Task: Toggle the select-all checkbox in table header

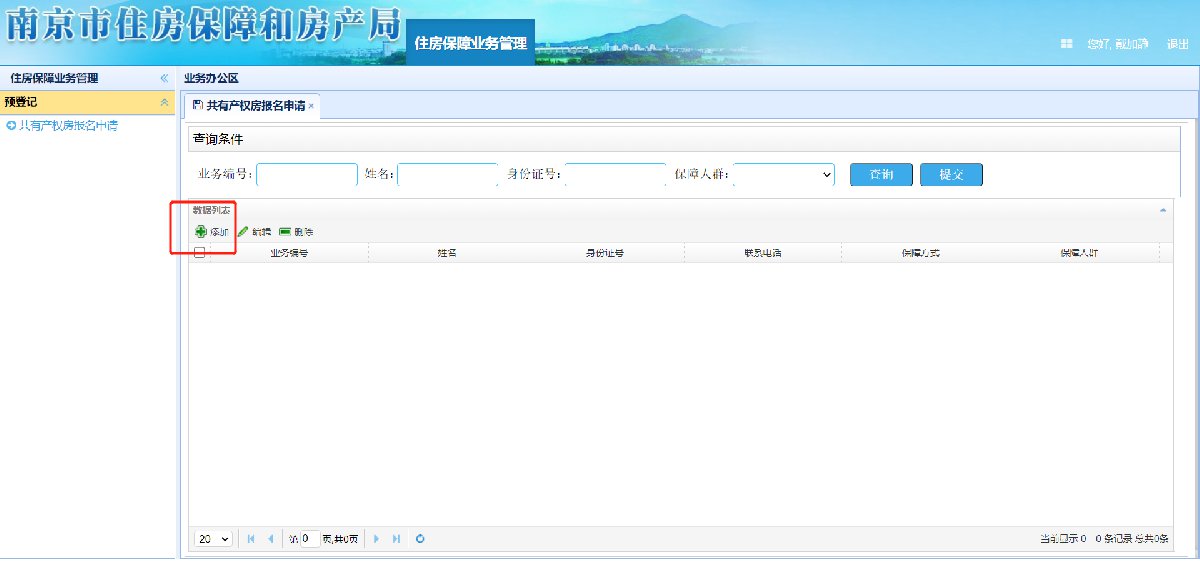Action: pos(199,253)
